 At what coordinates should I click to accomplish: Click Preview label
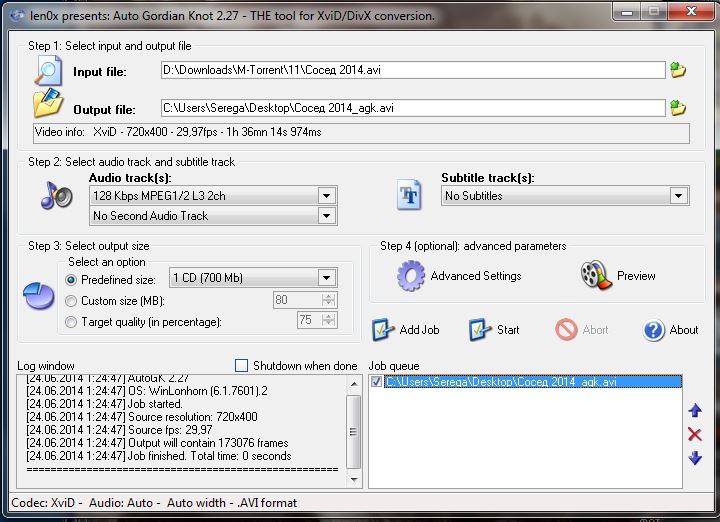(636, 276)
